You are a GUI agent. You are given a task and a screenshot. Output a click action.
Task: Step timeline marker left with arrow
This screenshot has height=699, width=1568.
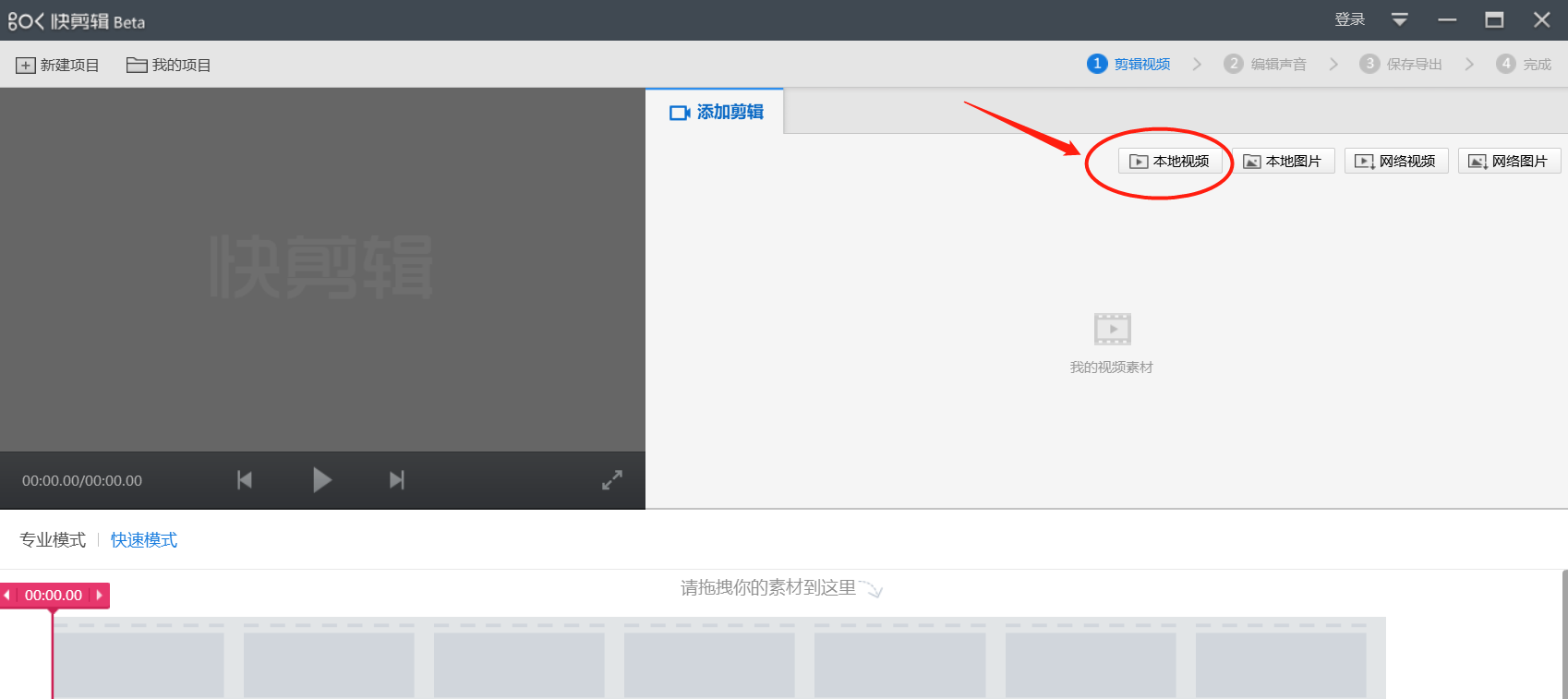(x=7, y=596)
